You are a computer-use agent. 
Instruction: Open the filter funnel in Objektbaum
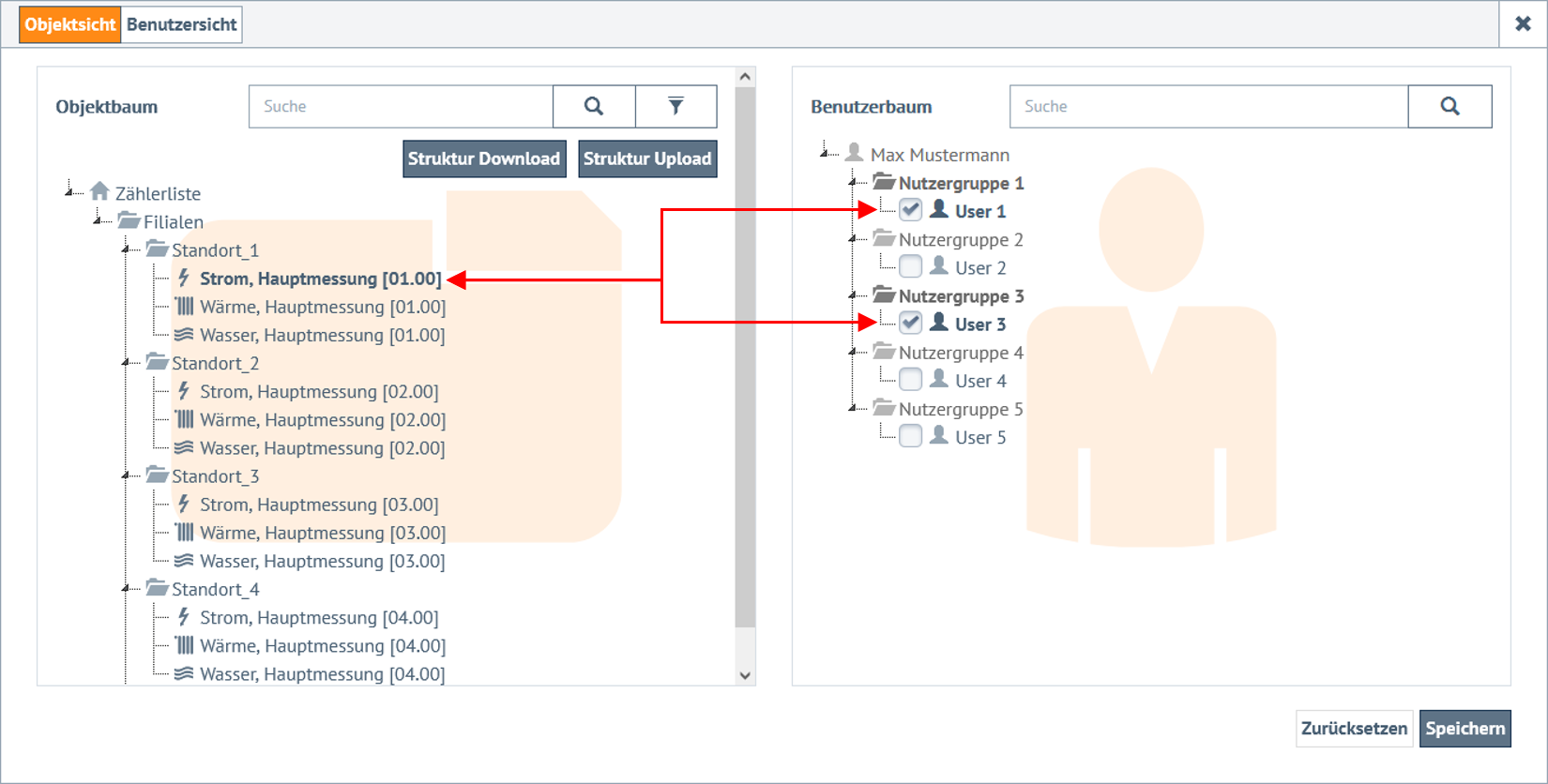point(675,106)
